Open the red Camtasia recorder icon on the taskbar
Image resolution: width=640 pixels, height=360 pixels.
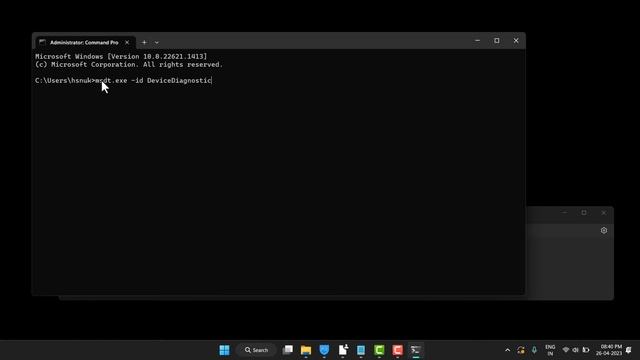click(398, 350)
